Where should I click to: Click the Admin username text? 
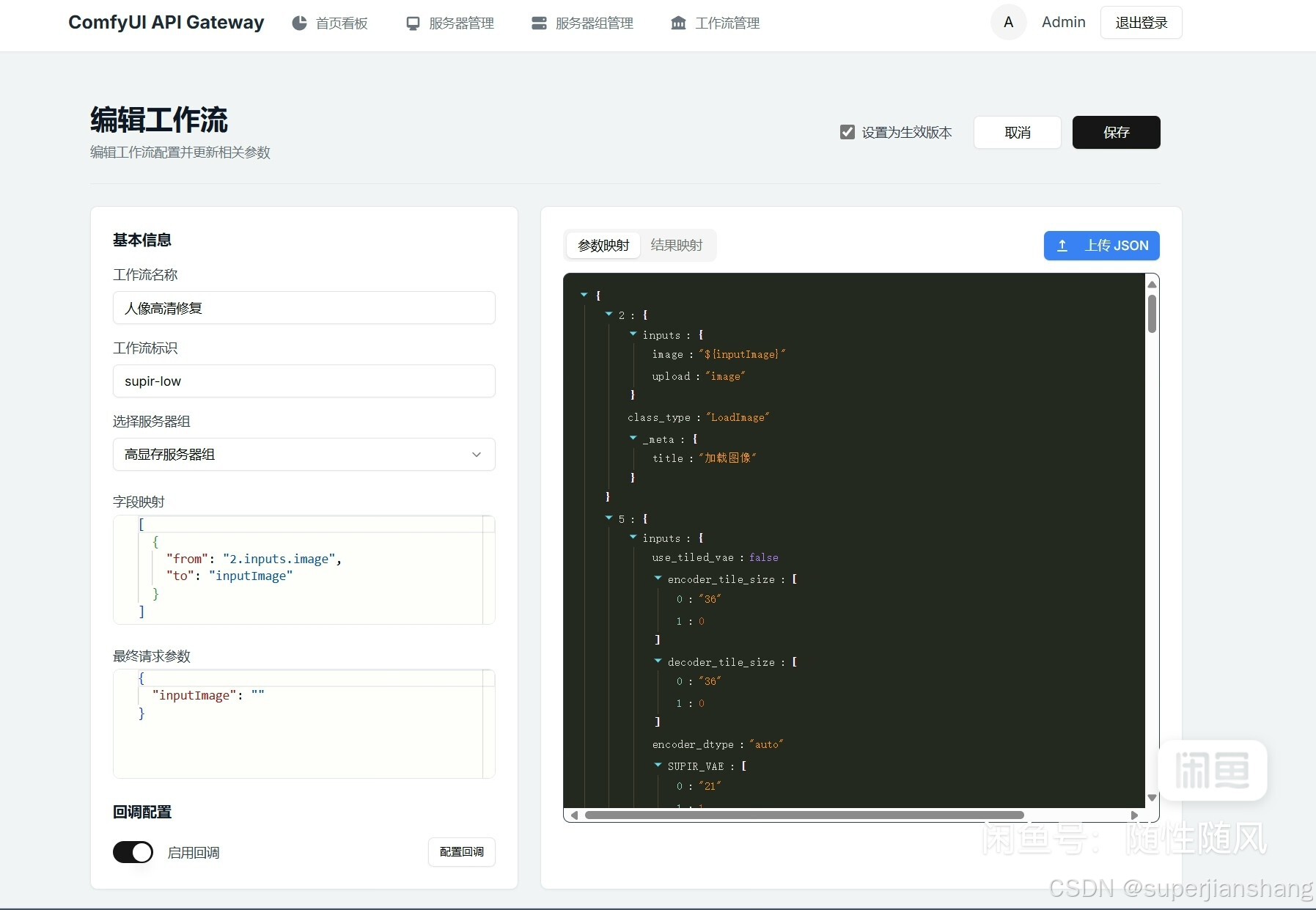coord(1064,23)
